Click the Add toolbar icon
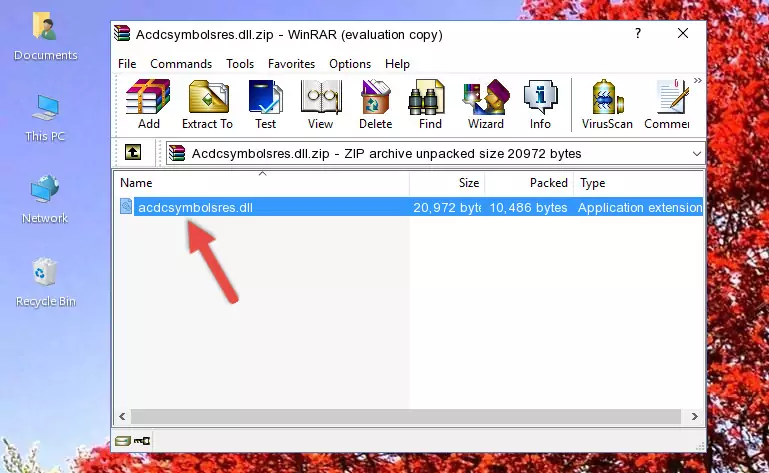This screenshot has height=473, width=769. pos(148,104)
